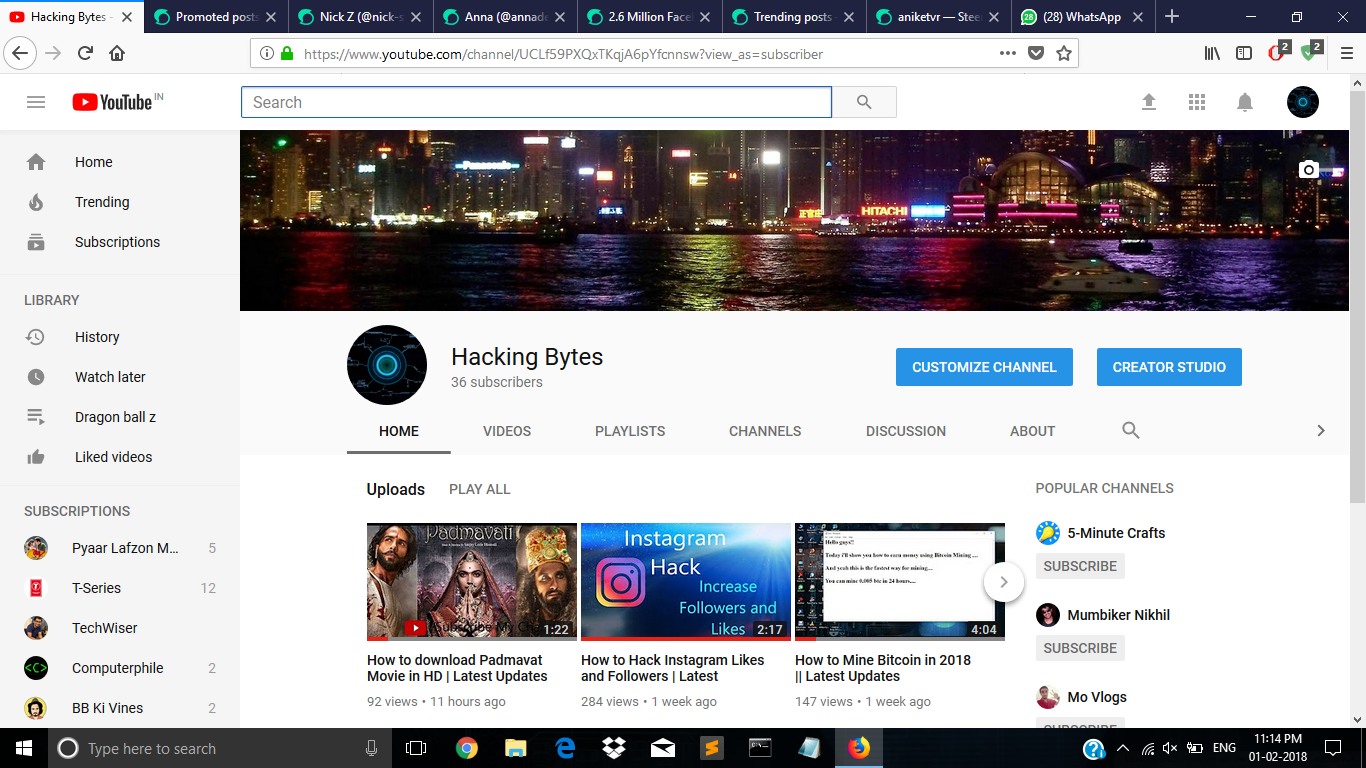Click the Windows Start button

click(23, 748)
